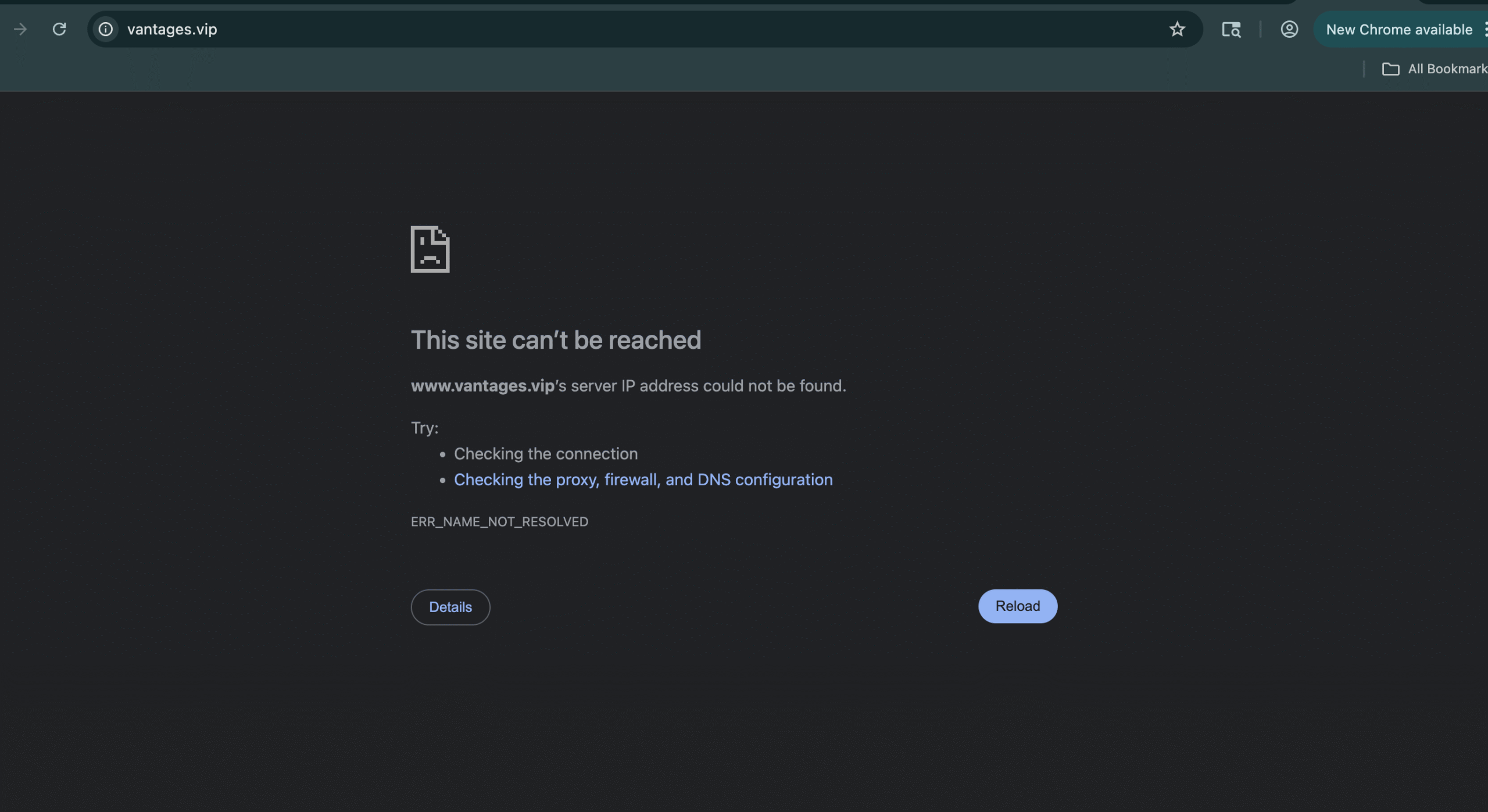Click the forward navigation arrow
The width and height of the screenshot is (1488, 812).
pyautogui.click(x=20, y=29)
